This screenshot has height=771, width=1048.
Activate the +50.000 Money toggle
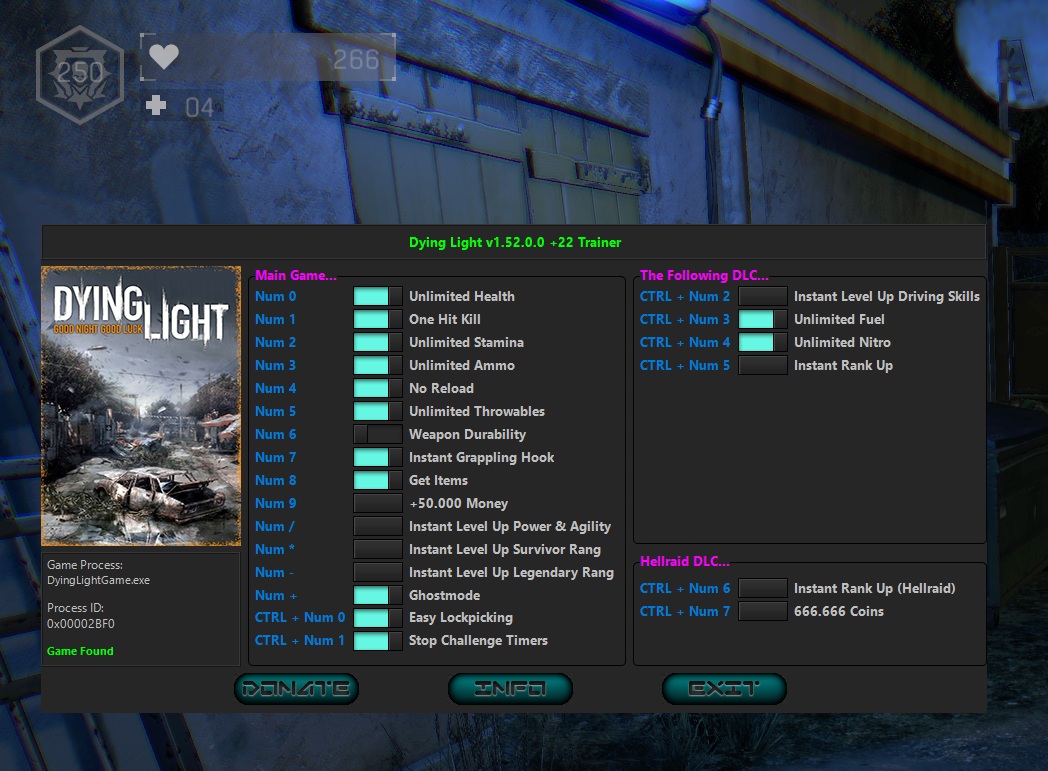(378, 503)
